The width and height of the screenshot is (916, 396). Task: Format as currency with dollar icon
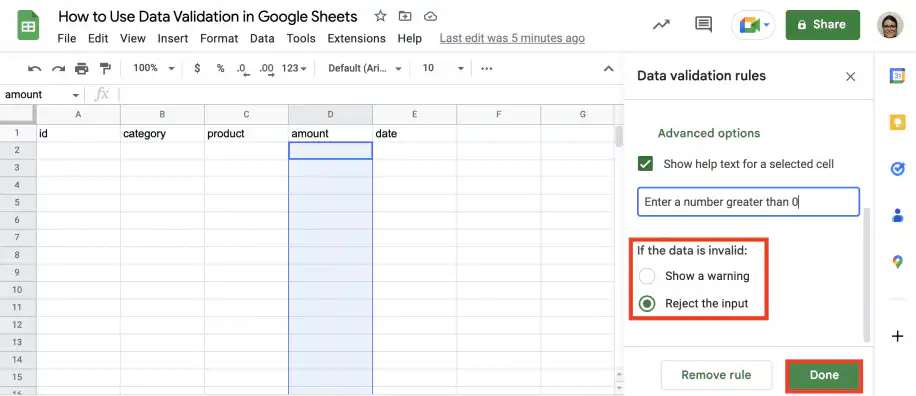point(197,68)
